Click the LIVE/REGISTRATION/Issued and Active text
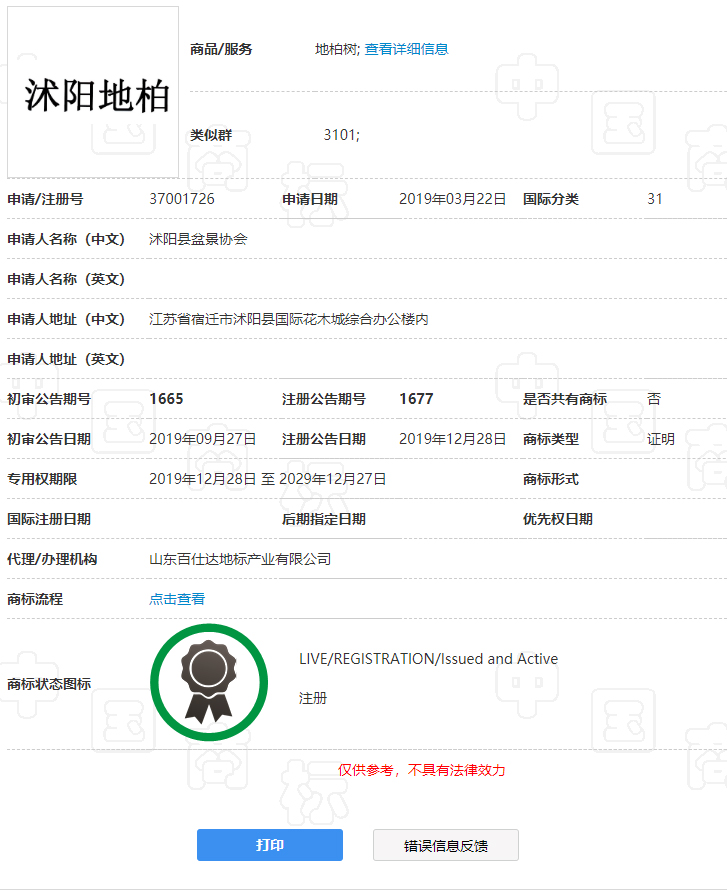727x895 pixels. point(428,659)
